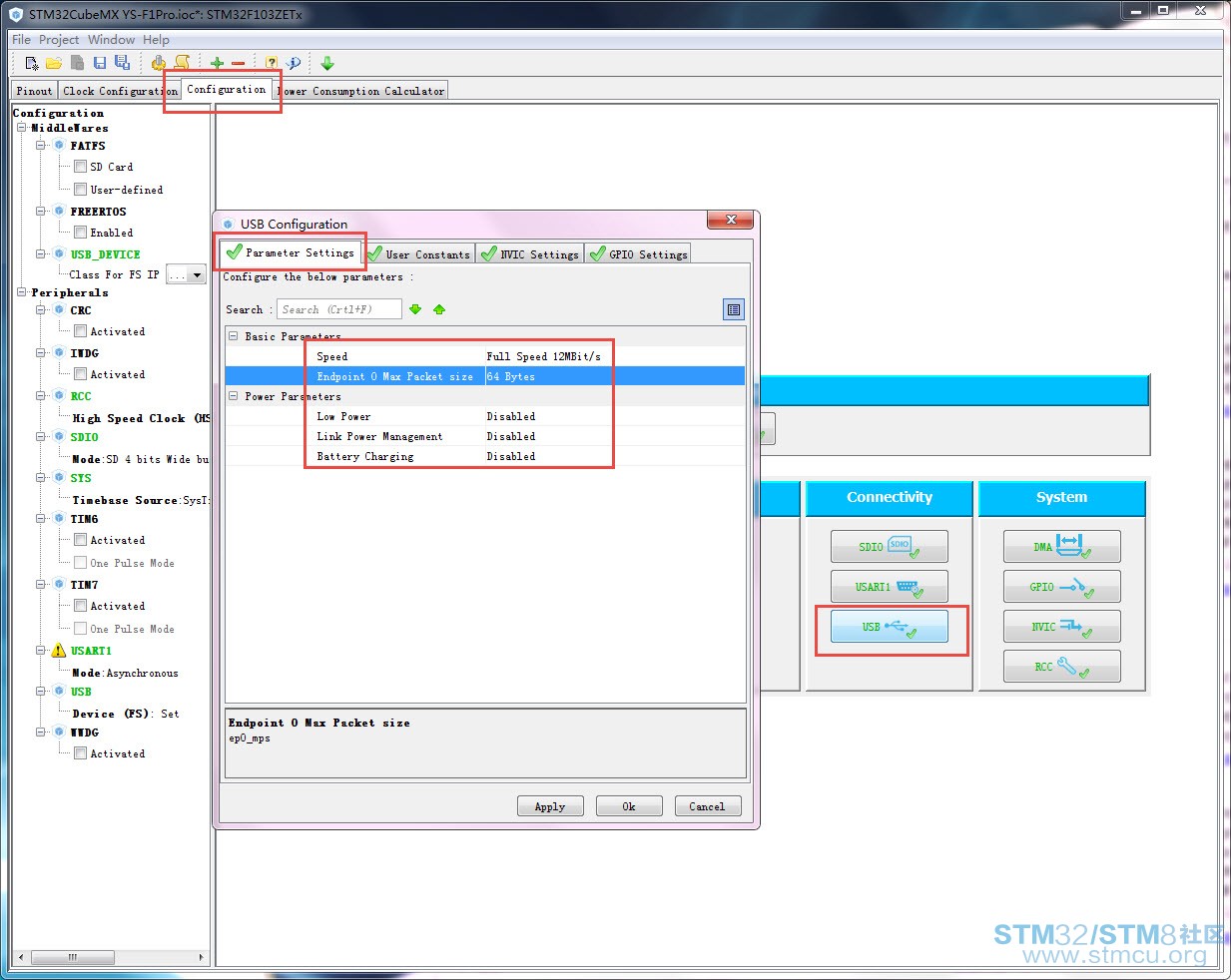Click the tree panel horizontal scrollbar
This screenshot has height=980, width=1231.
(111, 956)
